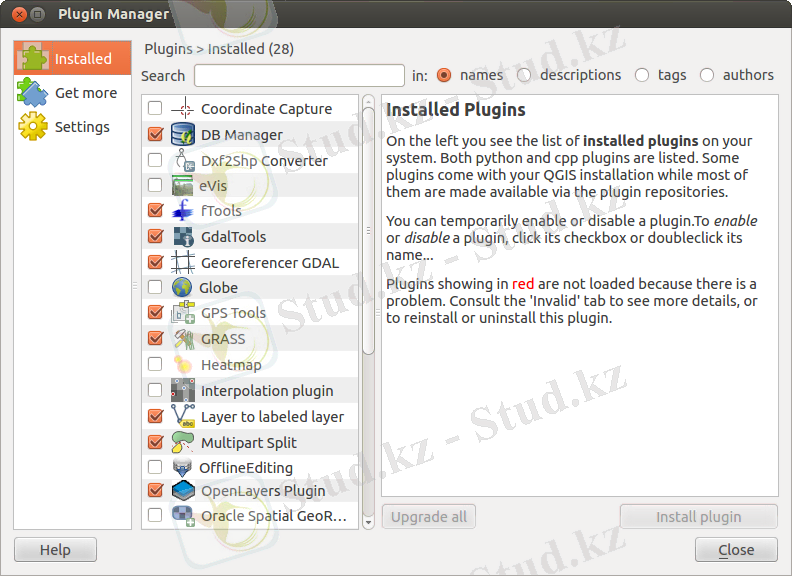Uncheck the Georeferencer GDAL checkbox
Screen dimensions: 792x576
[156, 262]
